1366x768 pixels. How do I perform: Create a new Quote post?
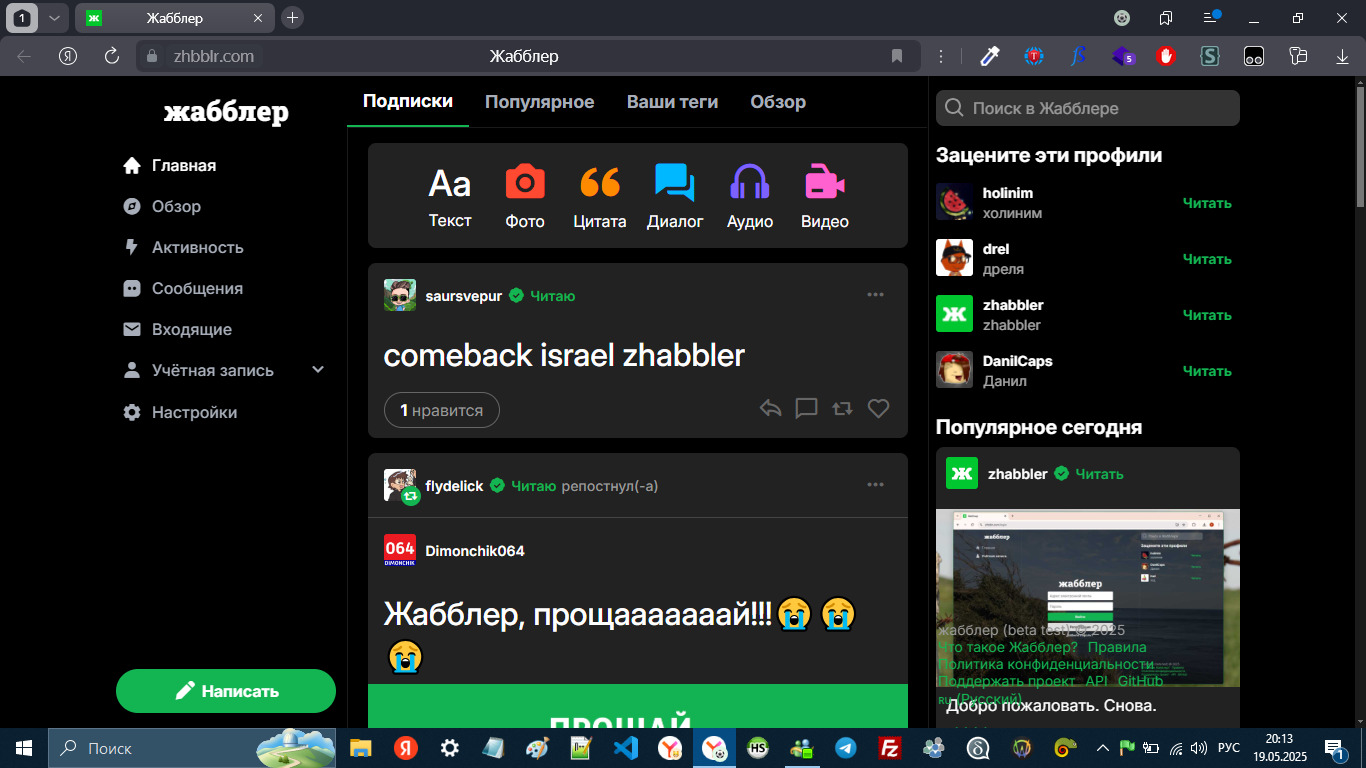(x=599, y=197)
